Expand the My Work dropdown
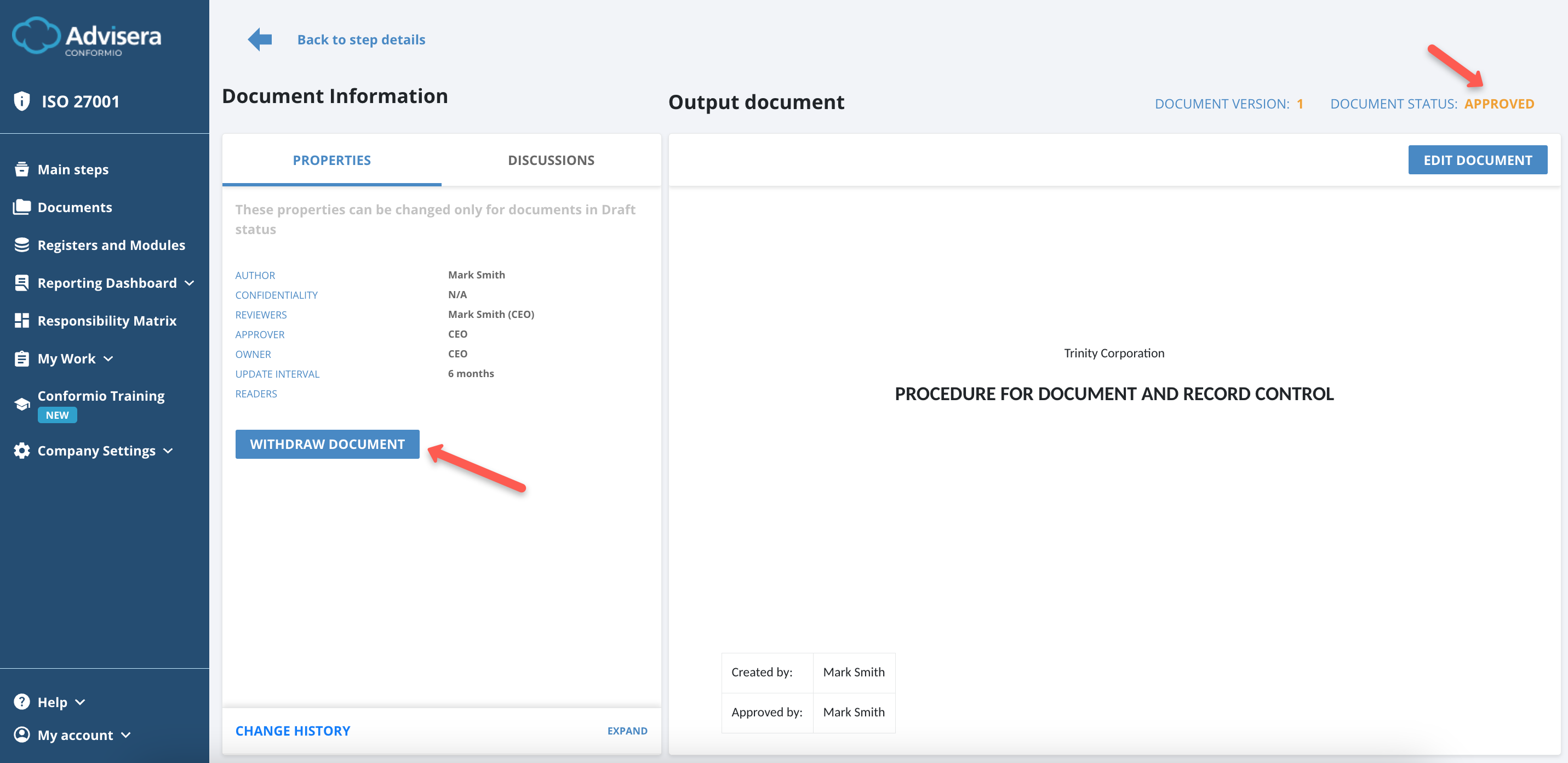Screen dimensions: 1568x763 tap(108, 359)
